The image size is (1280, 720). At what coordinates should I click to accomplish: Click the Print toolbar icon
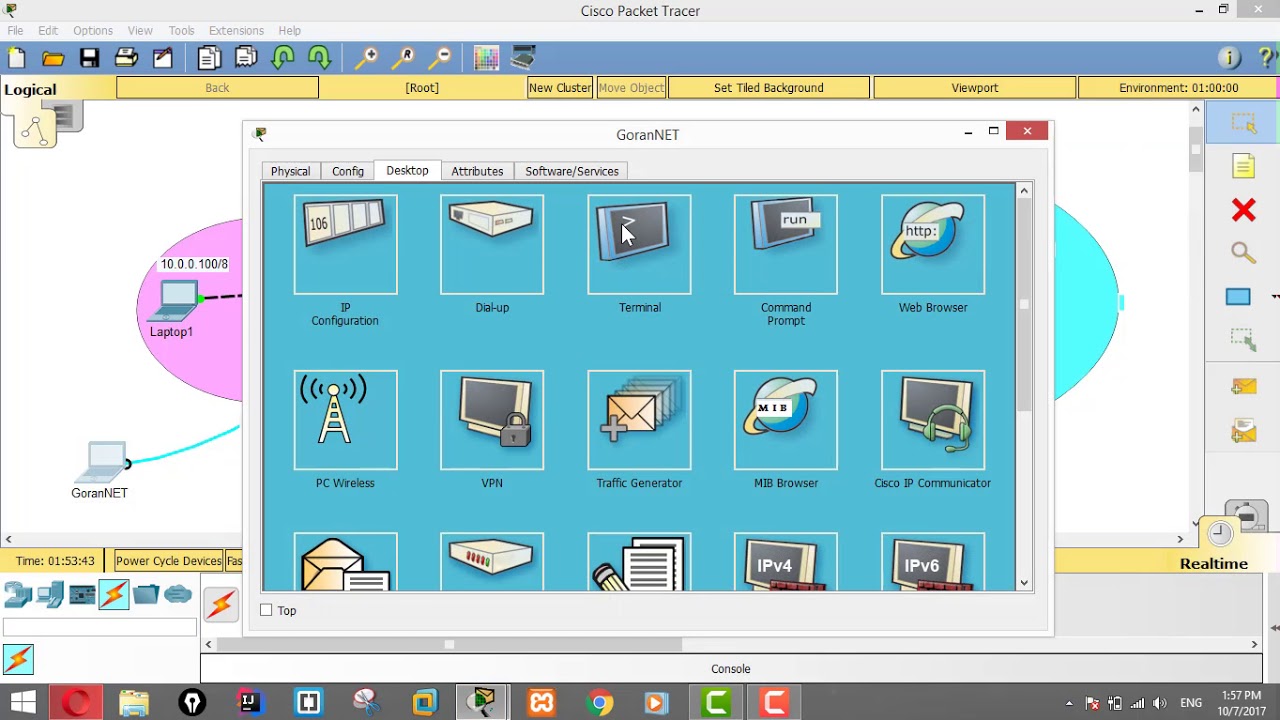point(126,58)
